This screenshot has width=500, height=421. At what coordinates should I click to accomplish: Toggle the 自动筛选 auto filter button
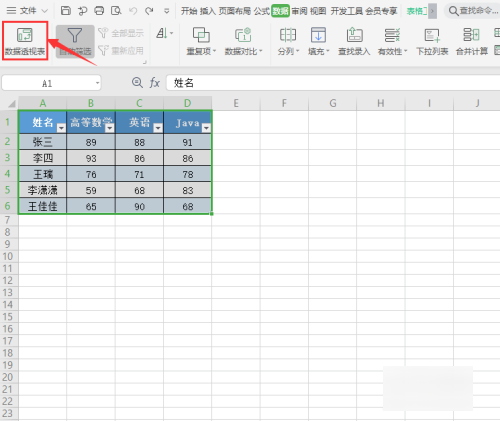click(x=75, y=41)
